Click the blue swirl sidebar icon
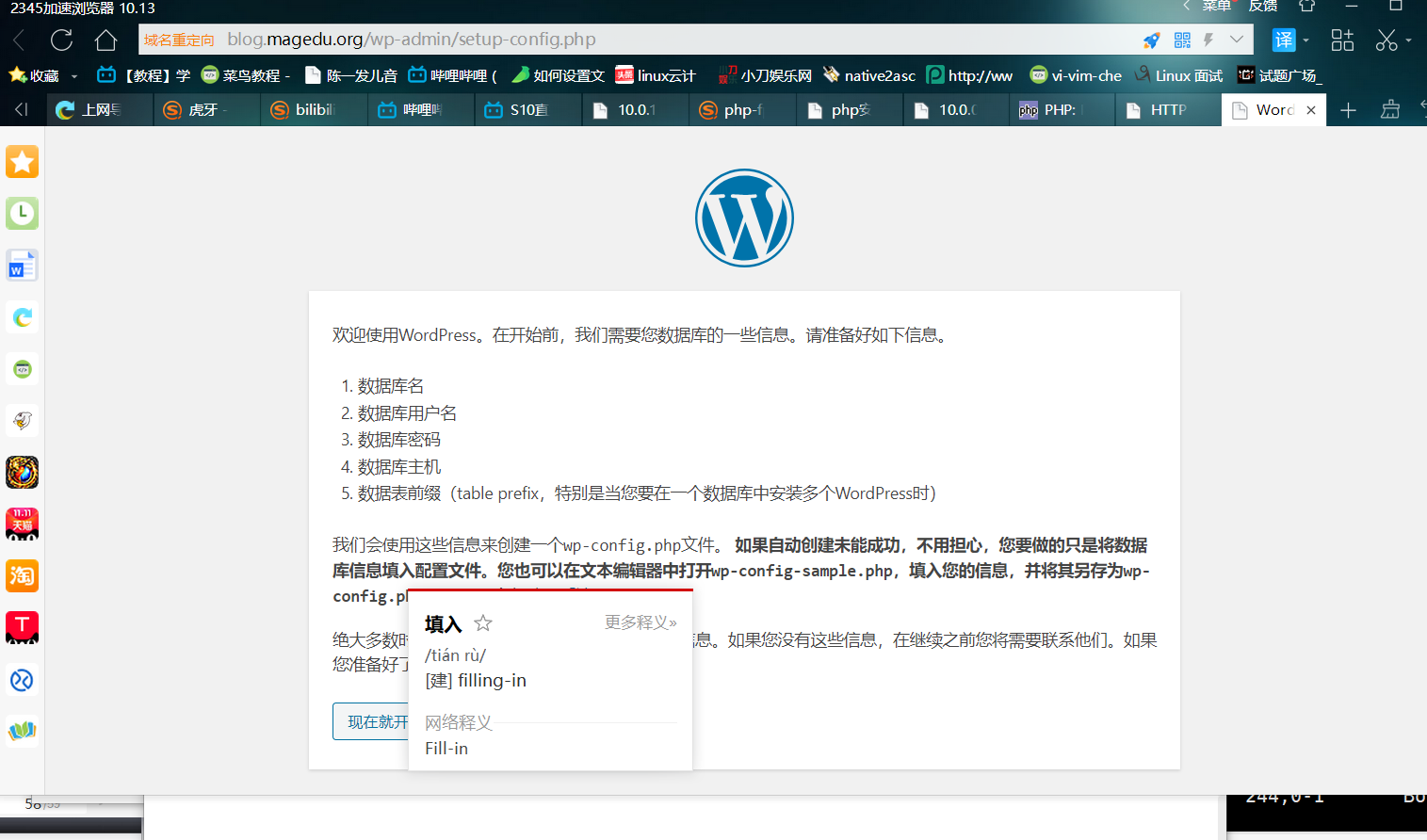The width and height of the screenshot is (1427, 840). point(22,680)
